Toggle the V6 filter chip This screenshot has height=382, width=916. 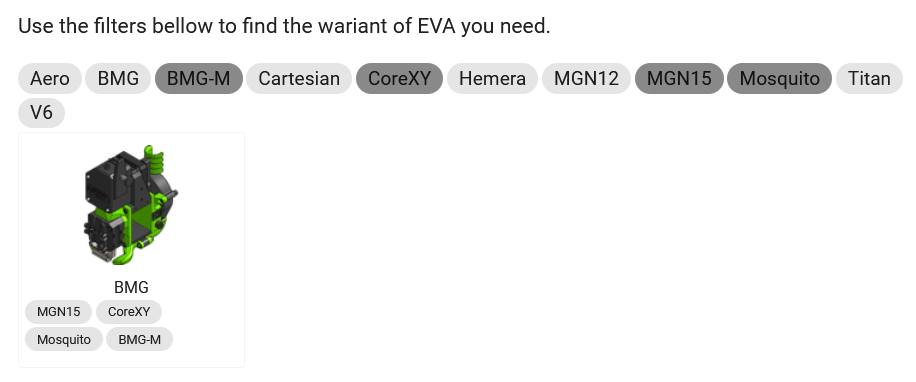(41, 112)
